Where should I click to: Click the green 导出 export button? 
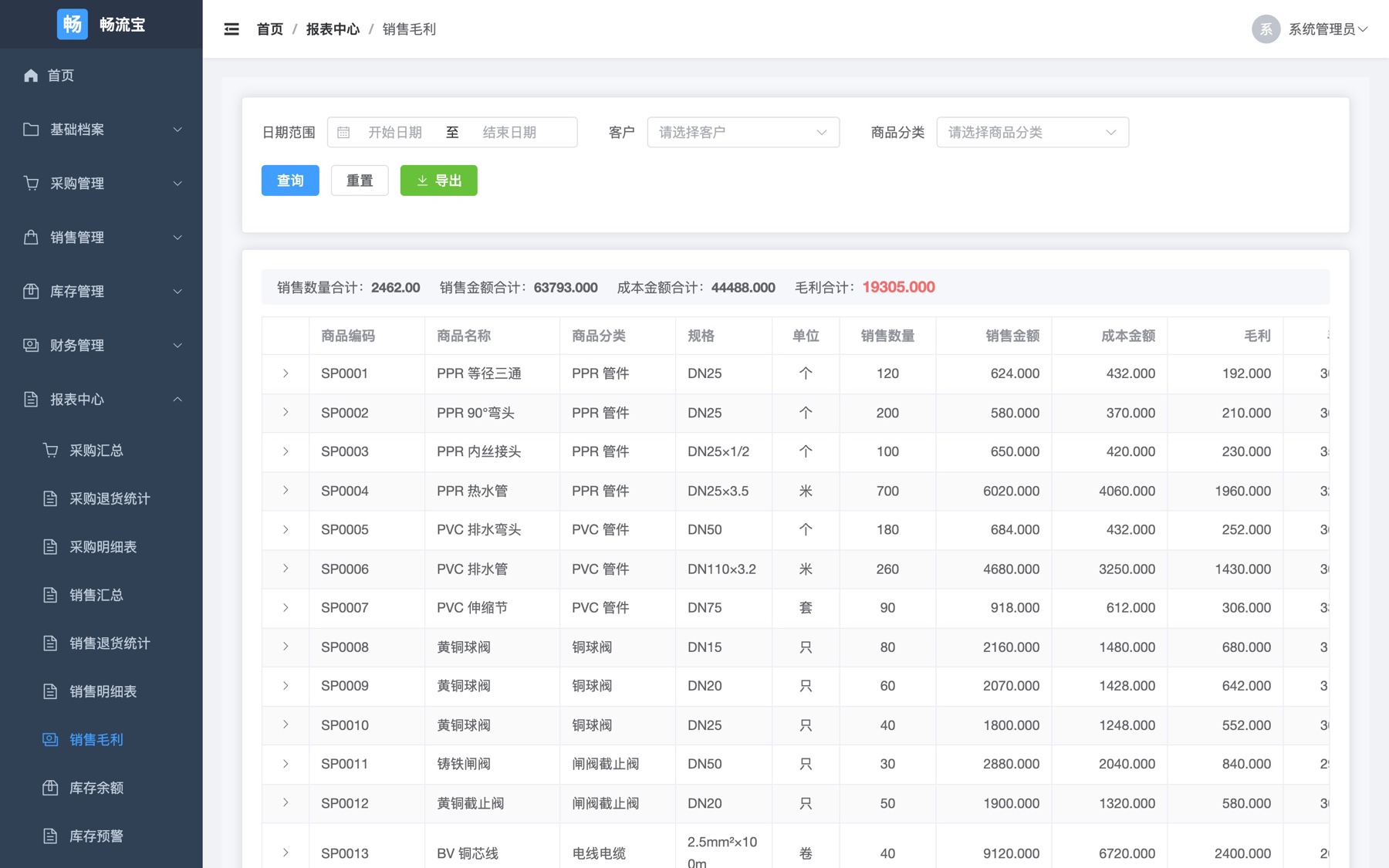(438, 181)
